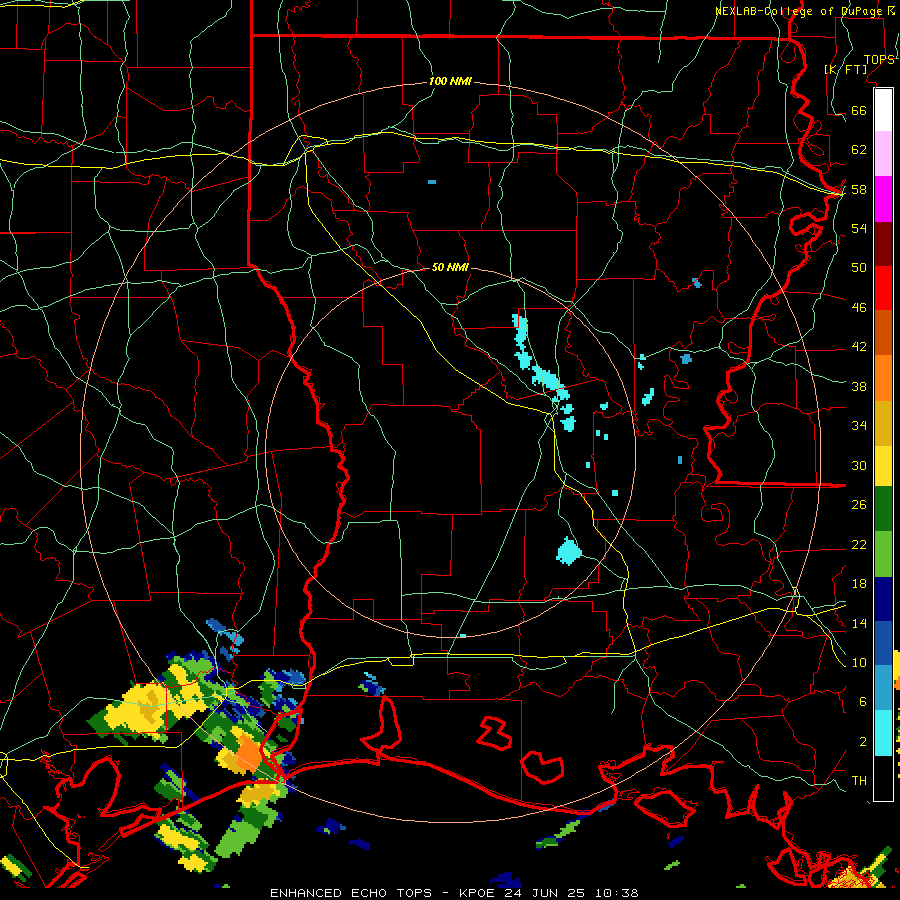Viewport: 900px width, 900px height.
Task: Click the 50 NMI range ring label
Action: pyautogui.click(x=450, y=267)
